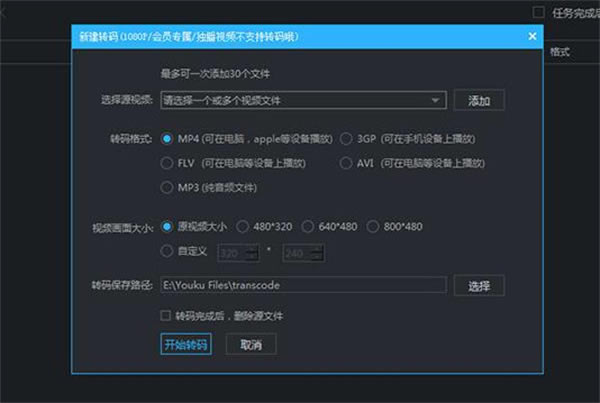Click the save path E:\Youku Files\transcode field
600x403 pixels.
pos(303,285)
